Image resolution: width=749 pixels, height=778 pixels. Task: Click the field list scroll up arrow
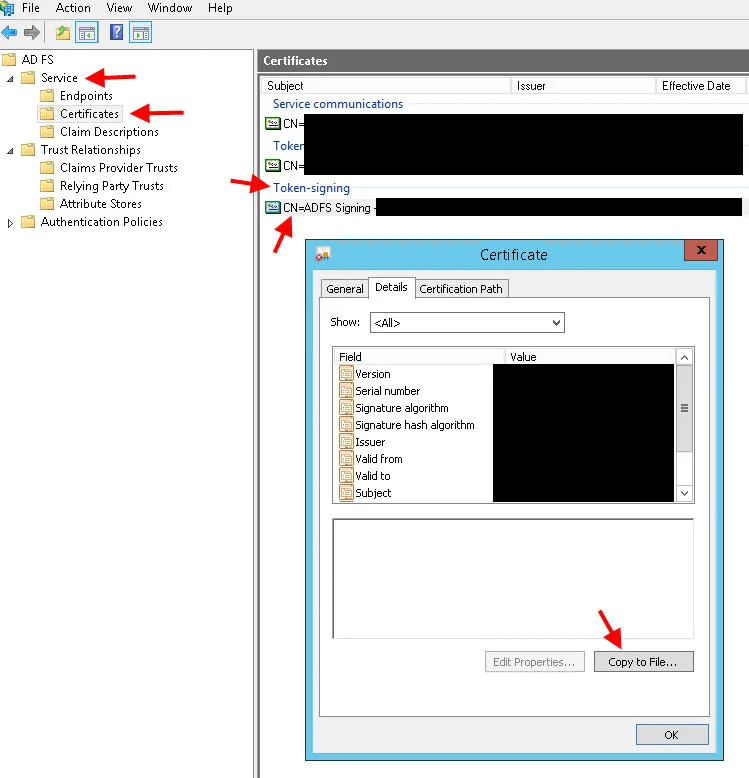pos(685,357)
